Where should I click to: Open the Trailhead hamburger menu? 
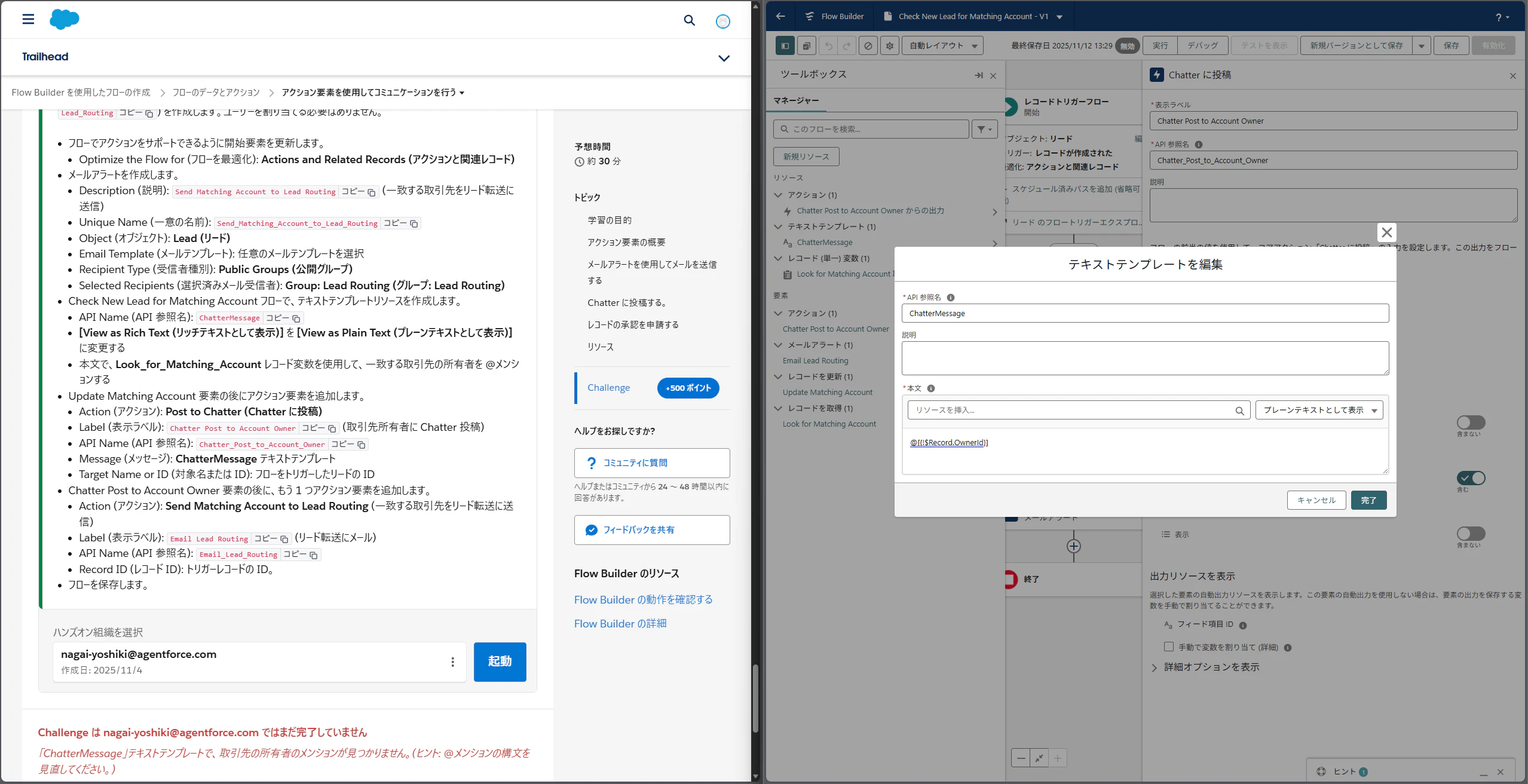[x=28, y=19]
